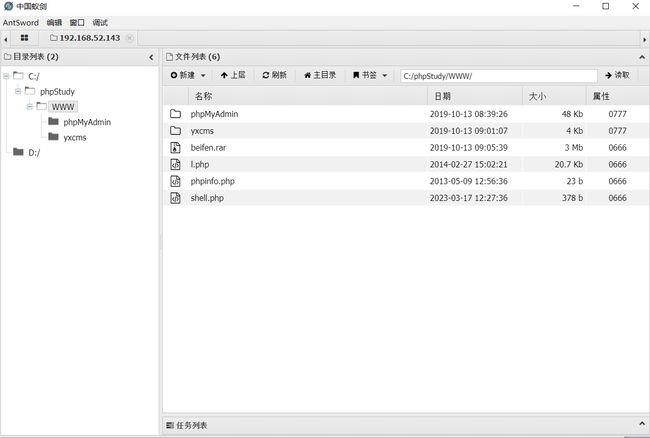The height and width of the screenshot is (438, 650).
Task: Select yxcms in the file list
Action: coord(202,131)
